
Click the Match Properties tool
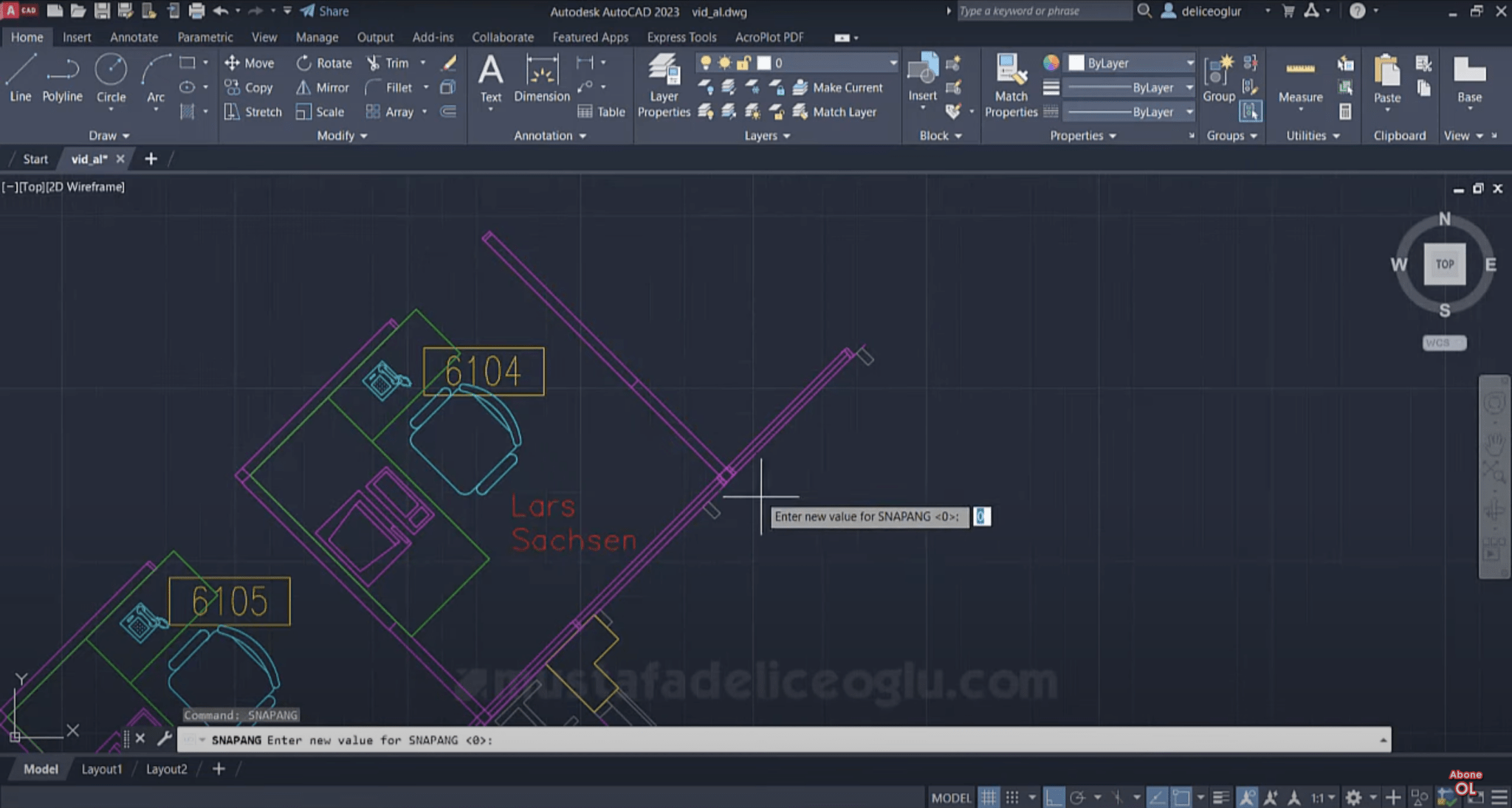coord(1011,86)
